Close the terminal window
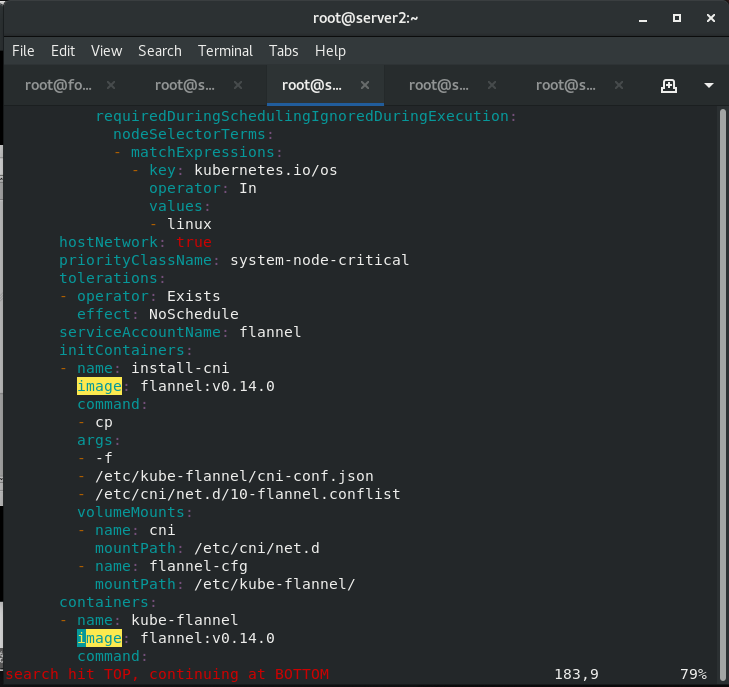This screenshot has height=687, width=729. (711, 18)
